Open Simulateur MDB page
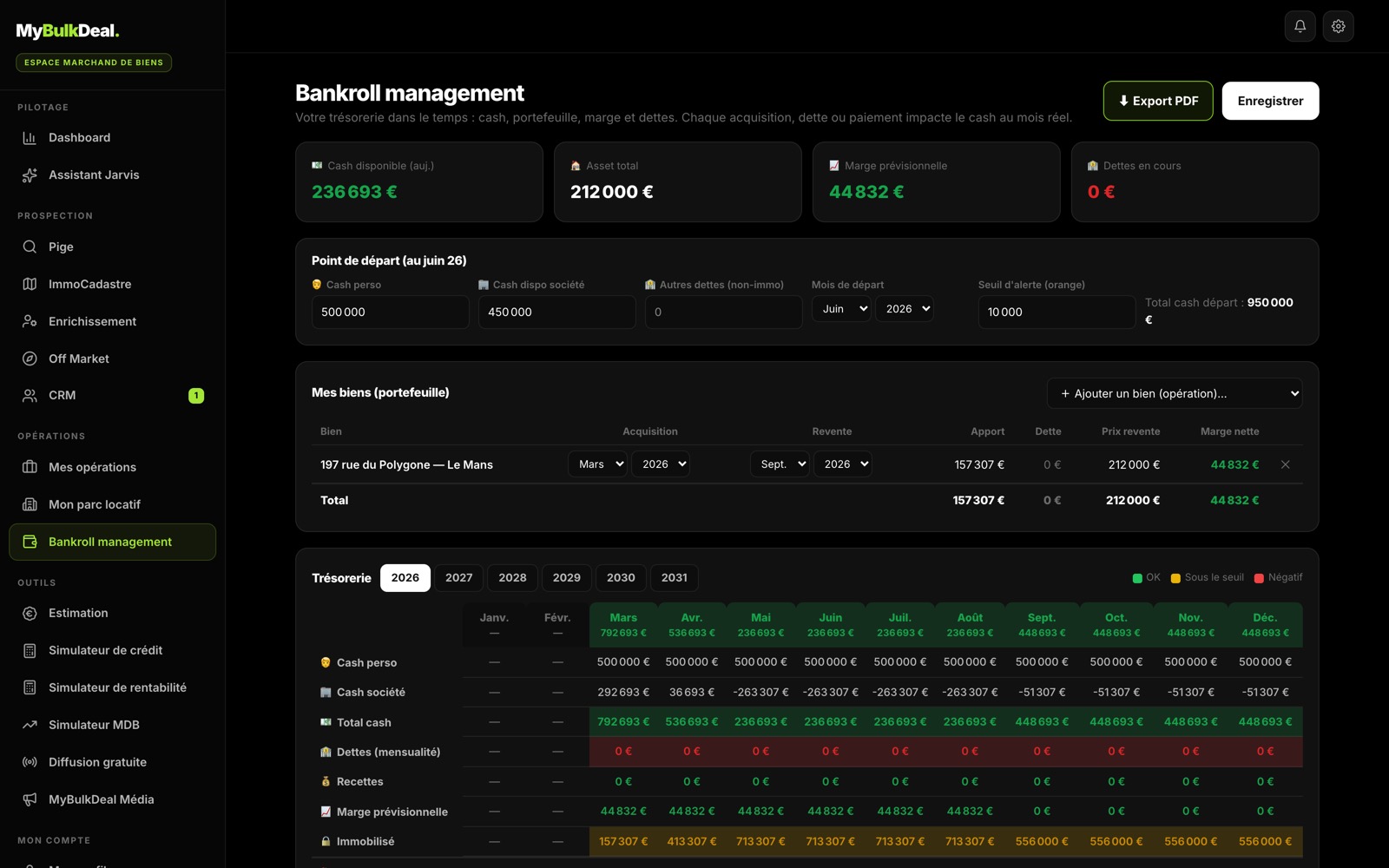Image resolution: width=1389 pixels, height=868 pixels. 113,725
